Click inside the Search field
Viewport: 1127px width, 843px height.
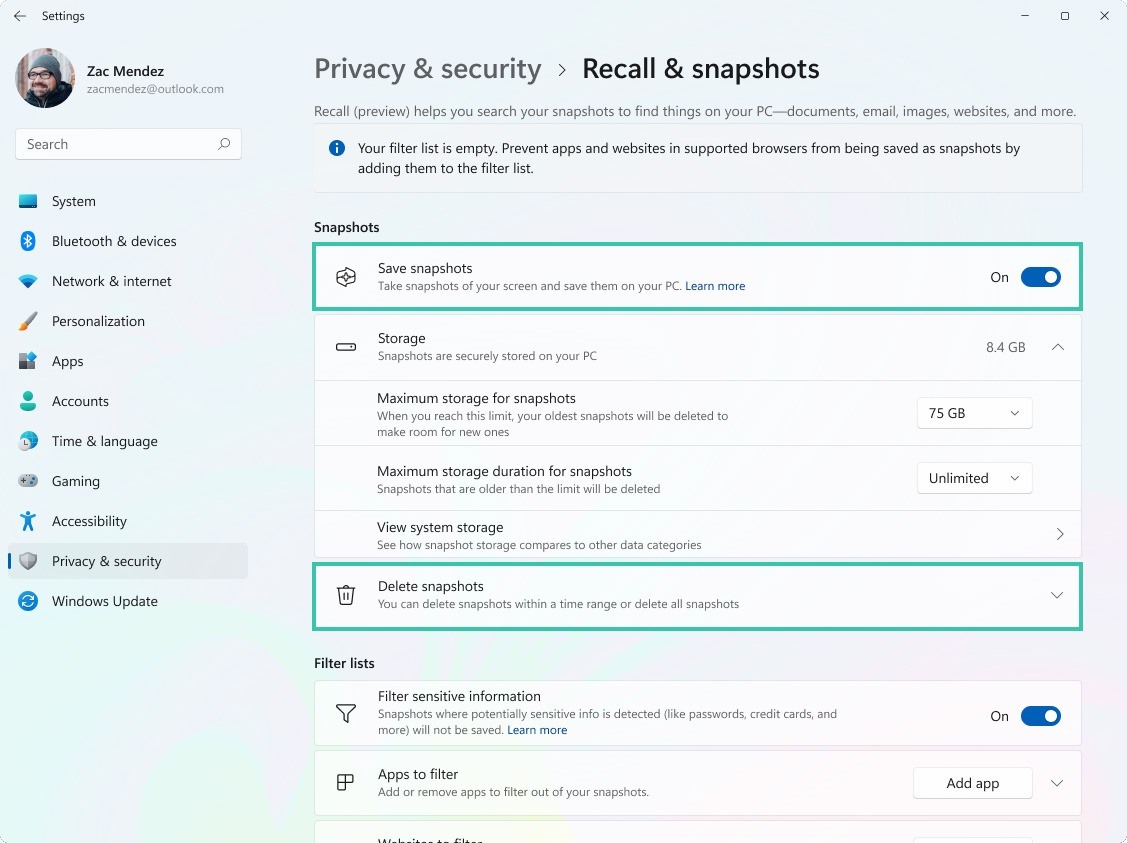pyautogui.click(x=128, y=144)
